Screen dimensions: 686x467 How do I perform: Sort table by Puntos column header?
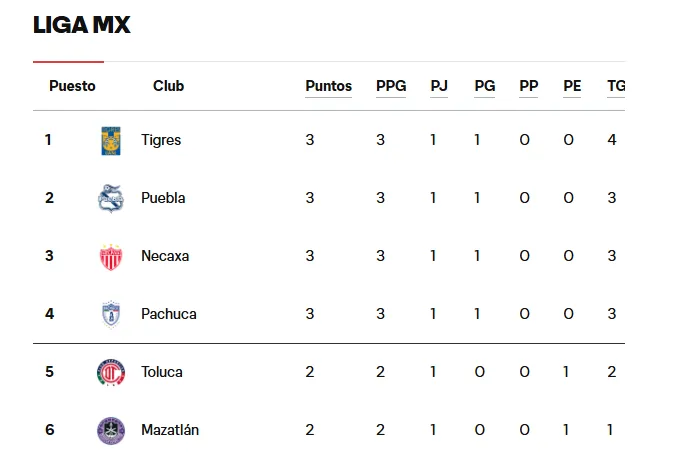(328, 86)
